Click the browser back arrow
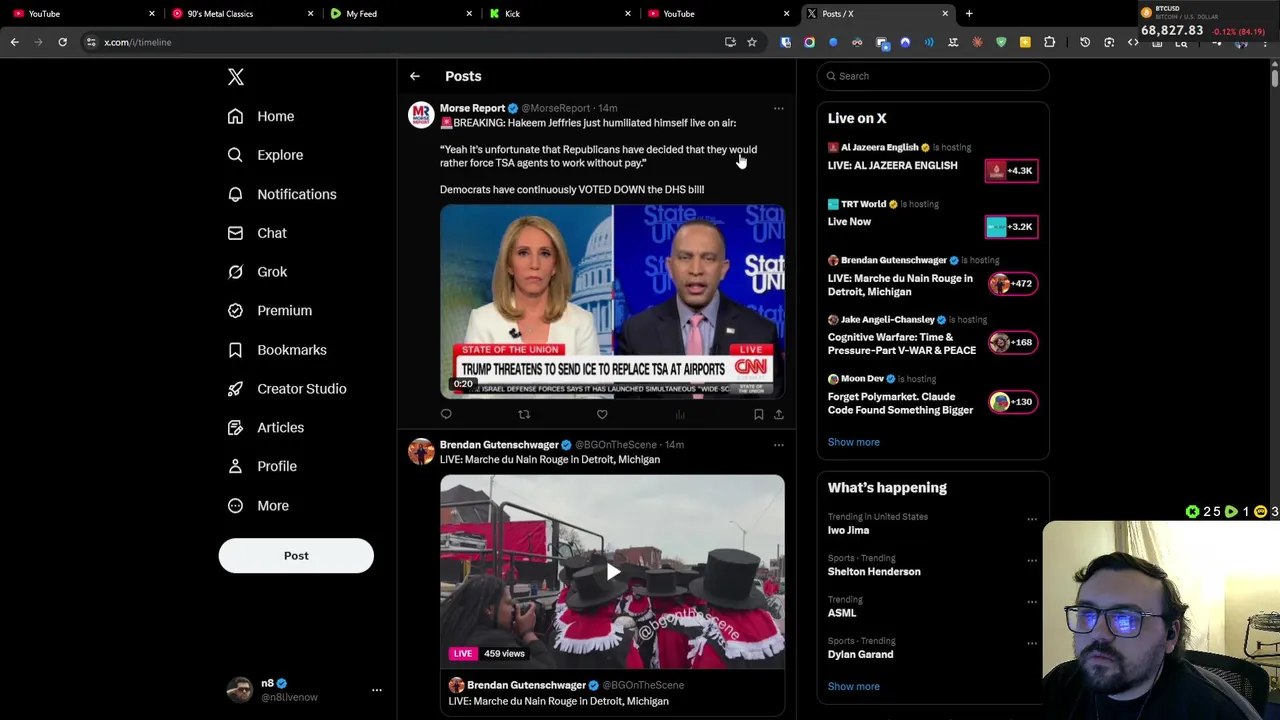1280x720 pixels. pyautogui.click(x=14, y=42)
